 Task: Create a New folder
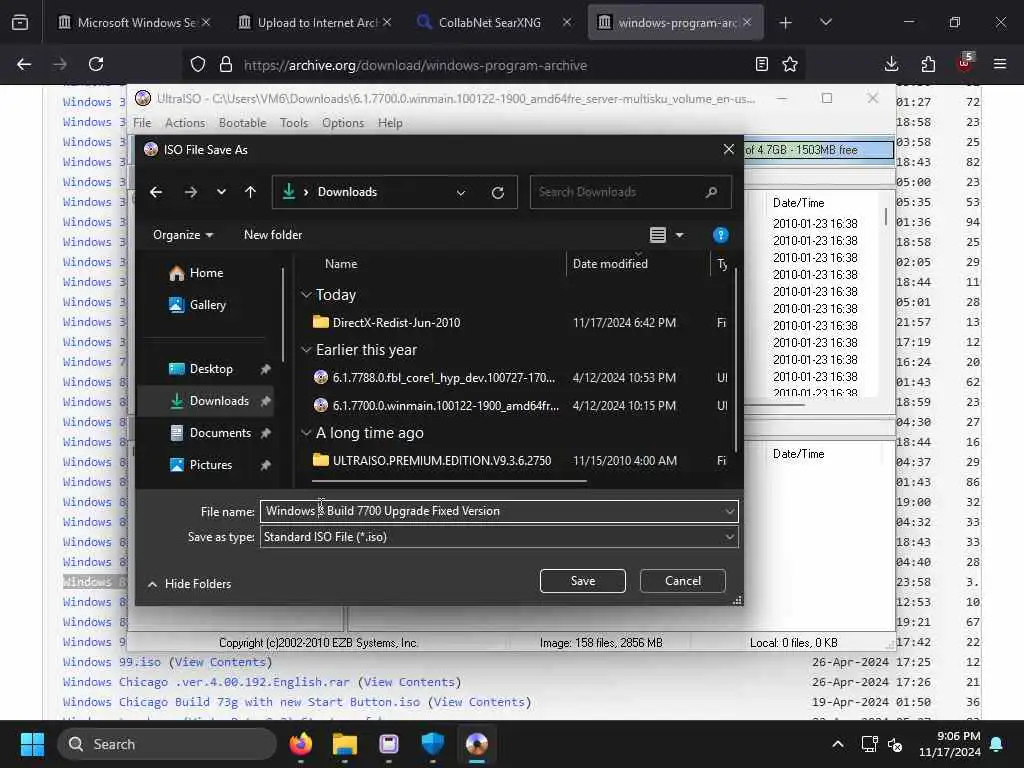(x=273, y=235)
